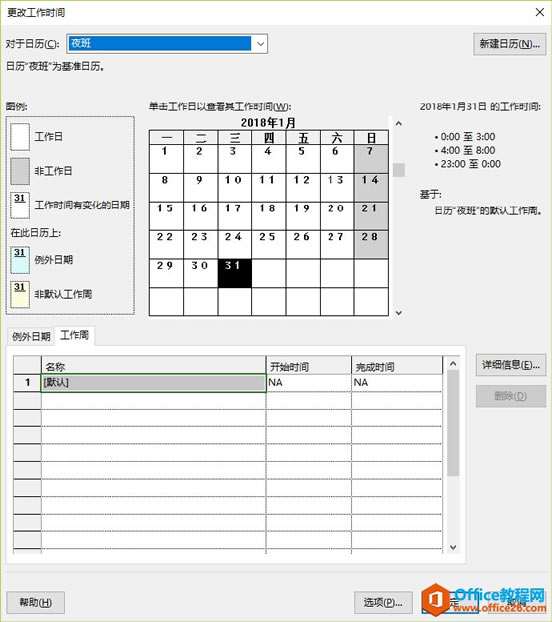Click the 帮助 button

point(36,603)
